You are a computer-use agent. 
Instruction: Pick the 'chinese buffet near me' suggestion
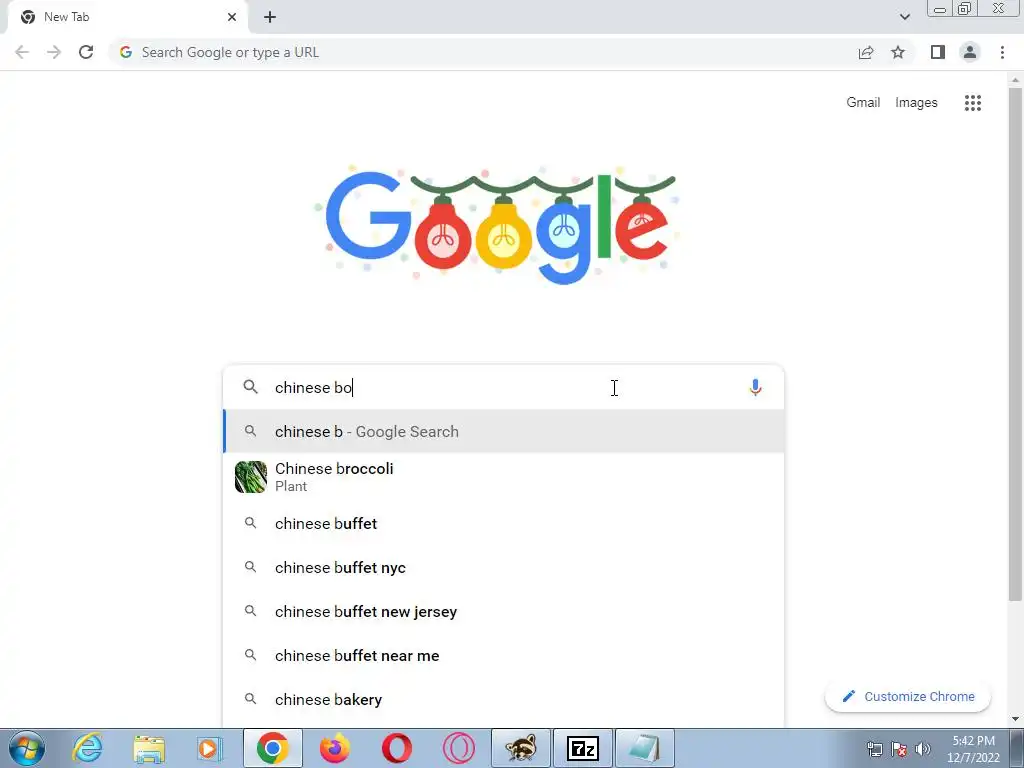click(504, 655)
